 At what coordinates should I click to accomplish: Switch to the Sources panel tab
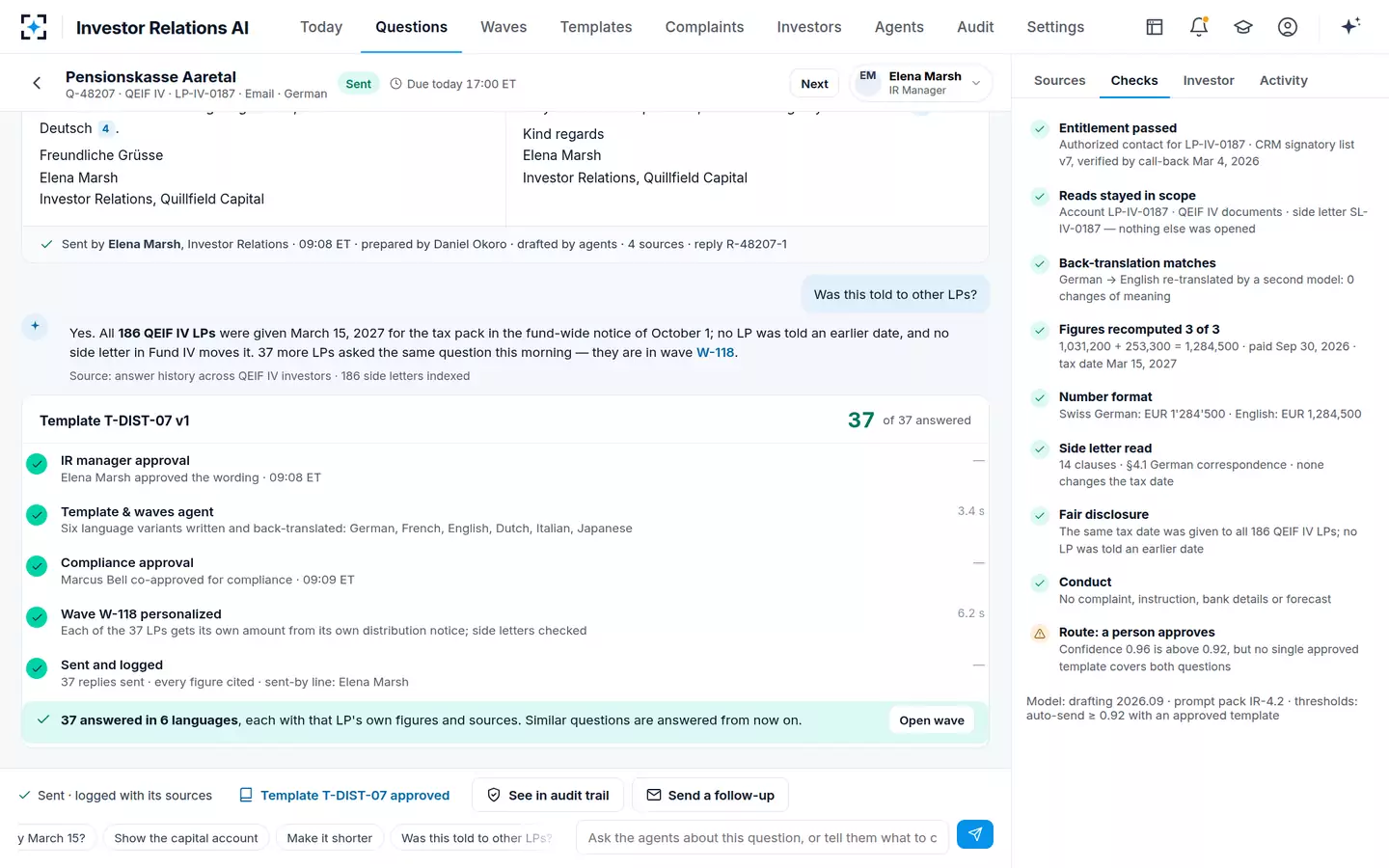(x=1059, y=80)
